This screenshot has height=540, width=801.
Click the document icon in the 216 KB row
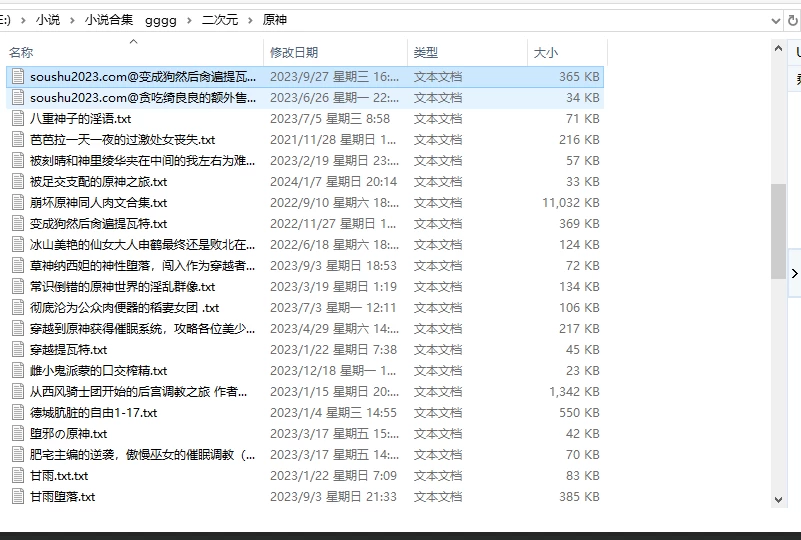click(x=18, y=139)
